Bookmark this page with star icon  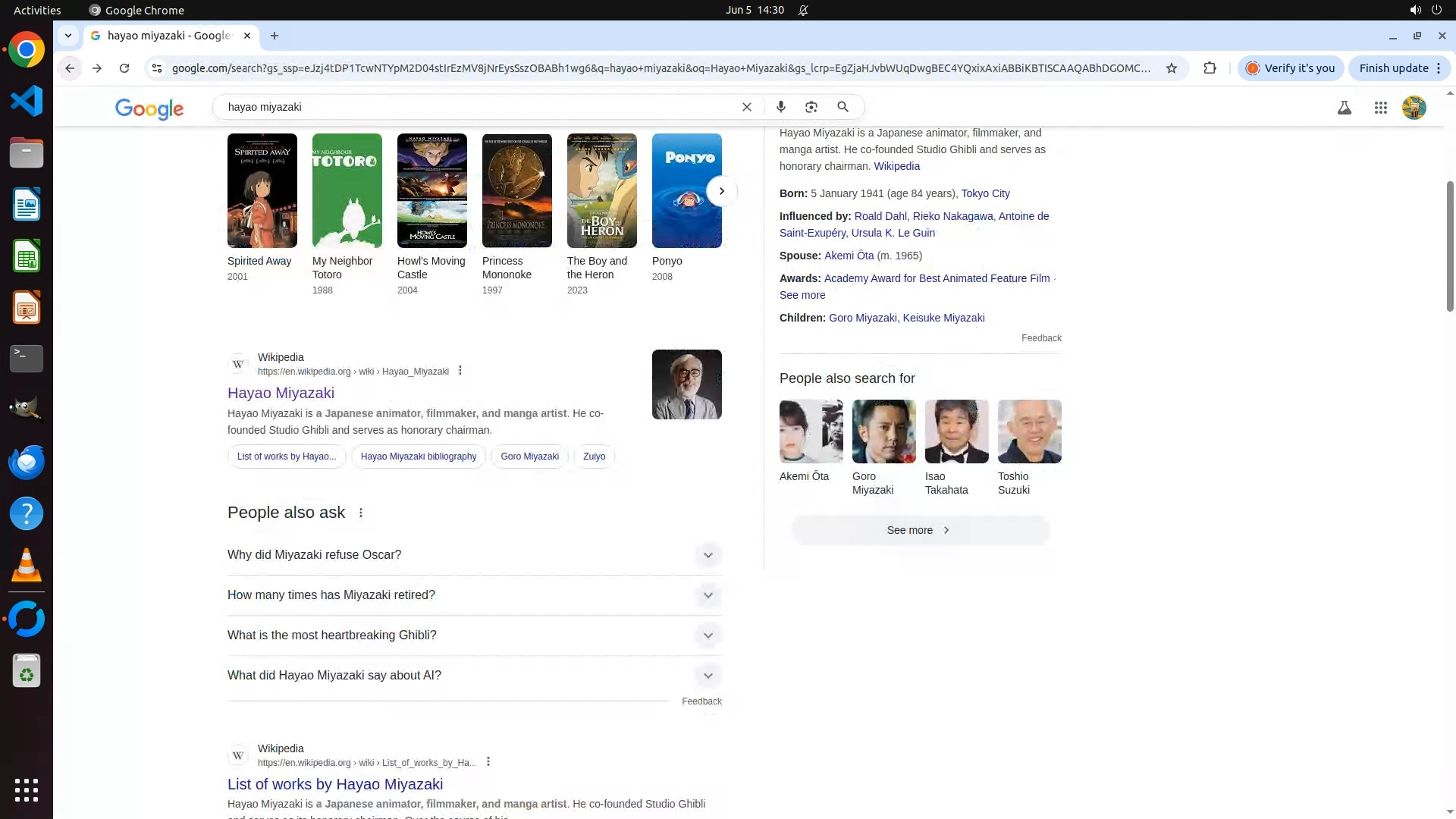[x=1171, y=68]
